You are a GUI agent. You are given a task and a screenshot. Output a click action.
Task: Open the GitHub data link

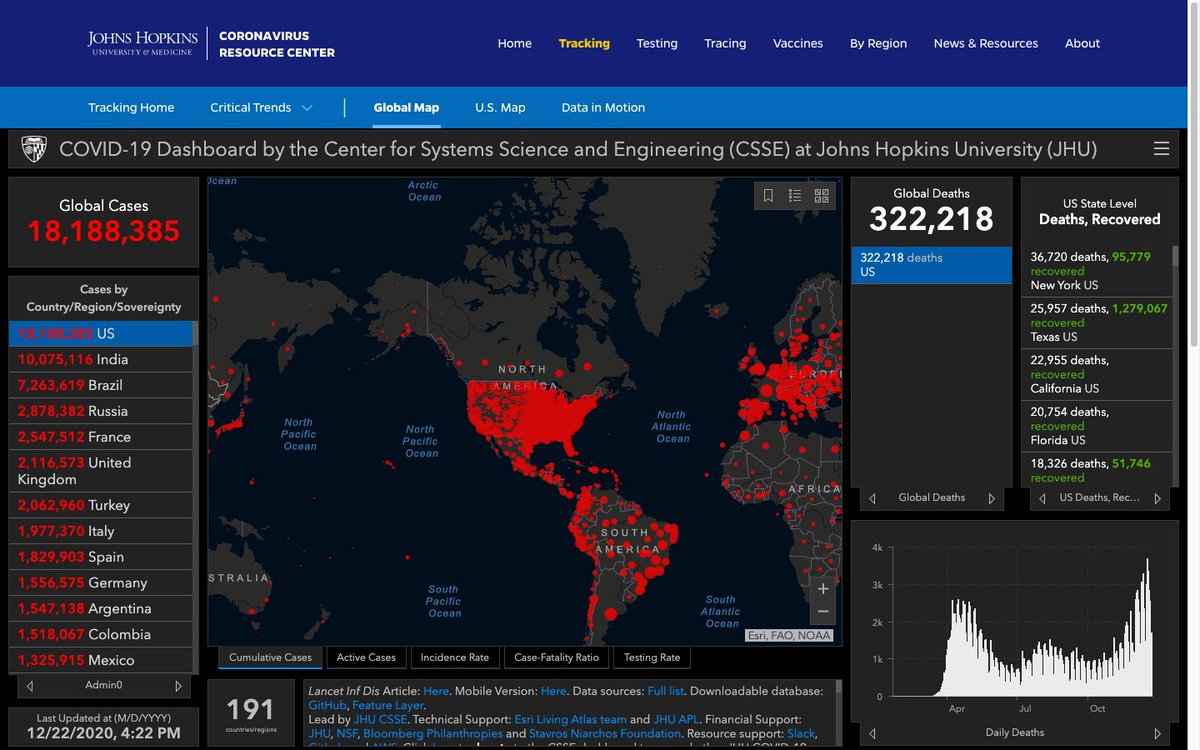327,705
